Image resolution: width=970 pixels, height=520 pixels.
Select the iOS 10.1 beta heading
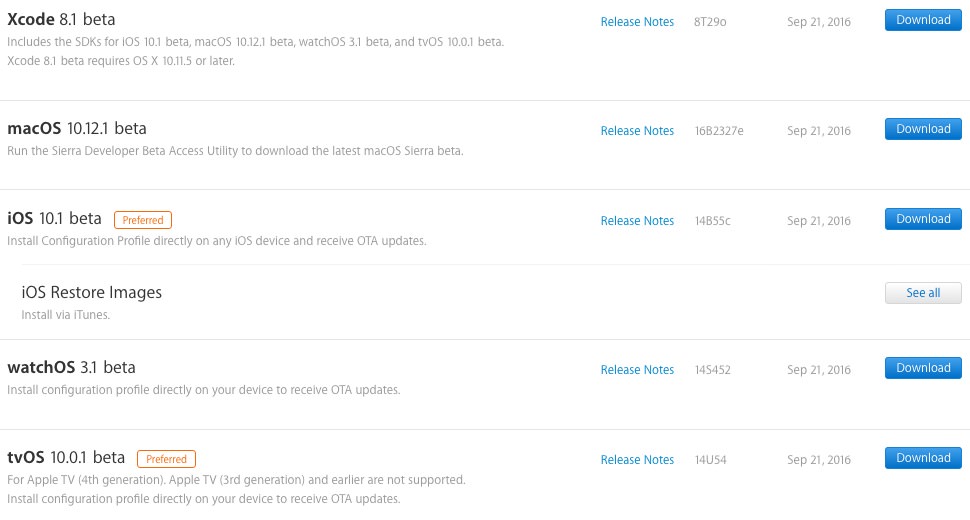coord(54,218)
